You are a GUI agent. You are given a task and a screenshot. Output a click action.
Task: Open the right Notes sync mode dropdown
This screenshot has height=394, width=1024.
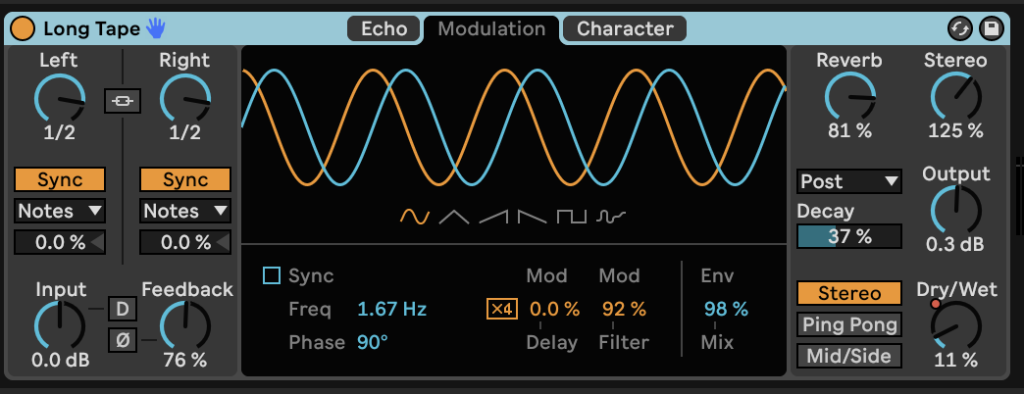(185, 211)
